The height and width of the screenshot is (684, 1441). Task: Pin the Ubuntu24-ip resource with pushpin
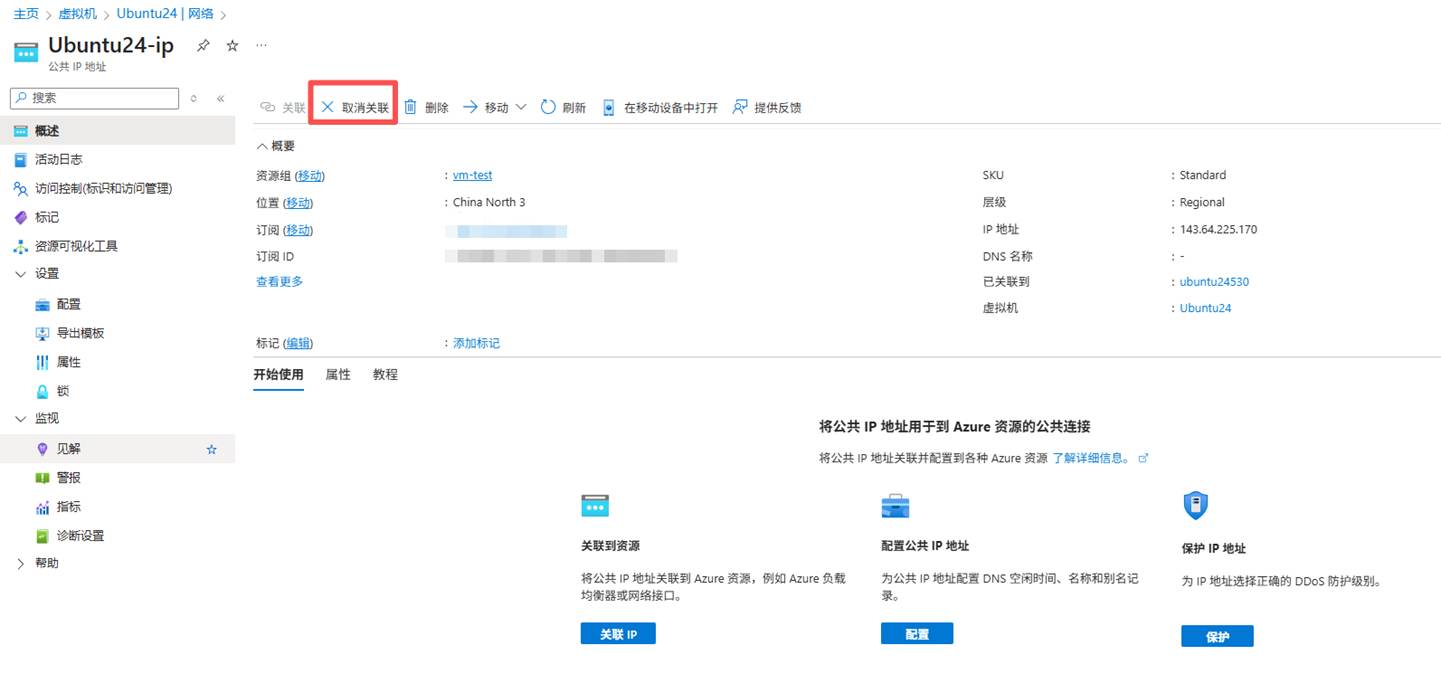203,46
